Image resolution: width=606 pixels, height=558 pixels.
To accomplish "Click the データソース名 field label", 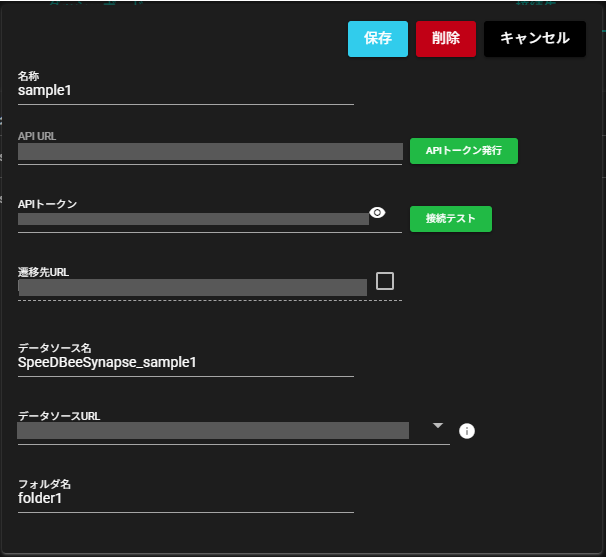I will point(55,348).
